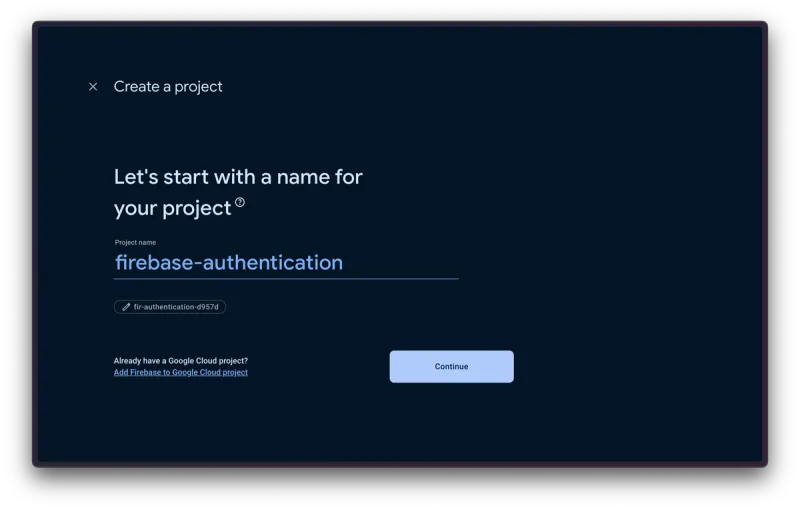800x510 pixels.
Task: Click the small 'Project name' field label
Action: click(135, 242)
